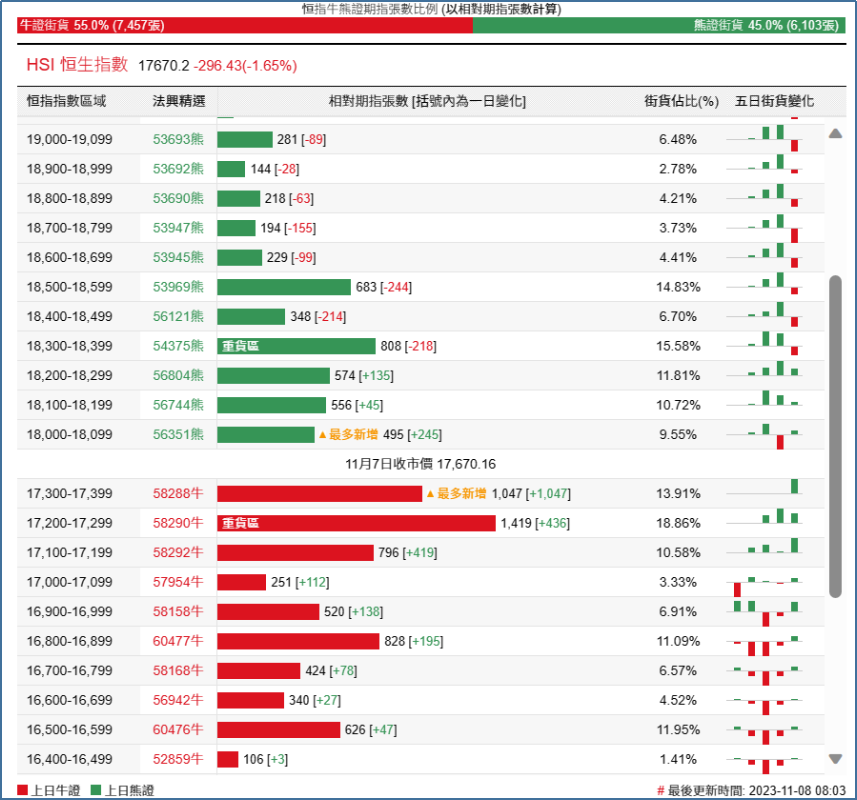
Task: Open the 53693熊 certificate link
Action: [x=178, y=139]
